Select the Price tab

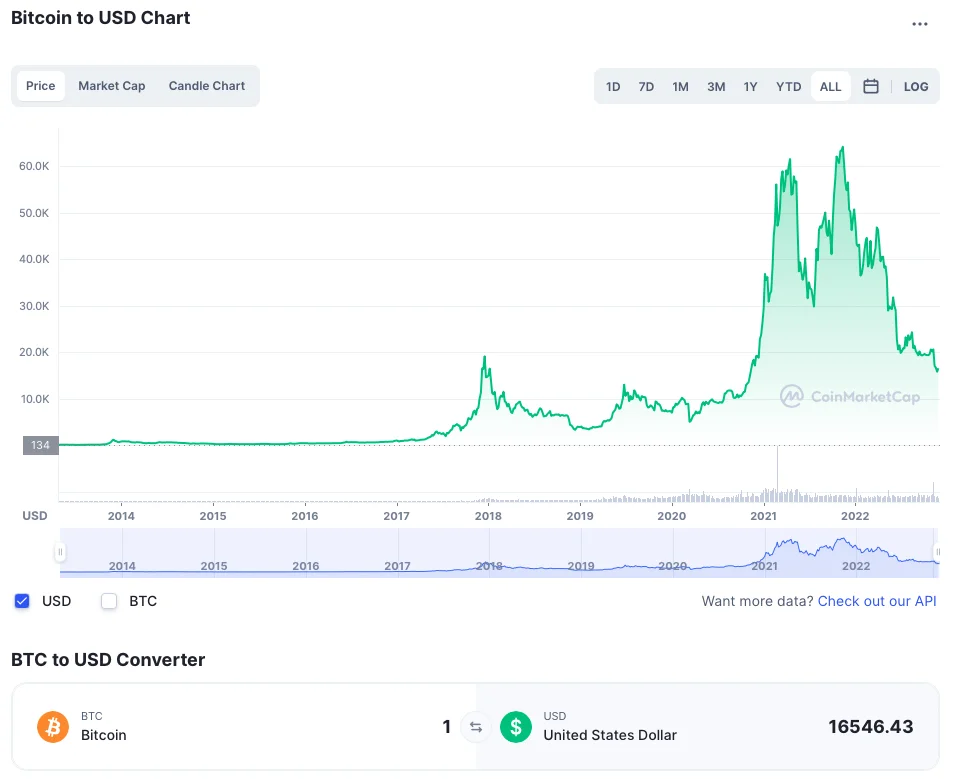click(x=41, y=86)
